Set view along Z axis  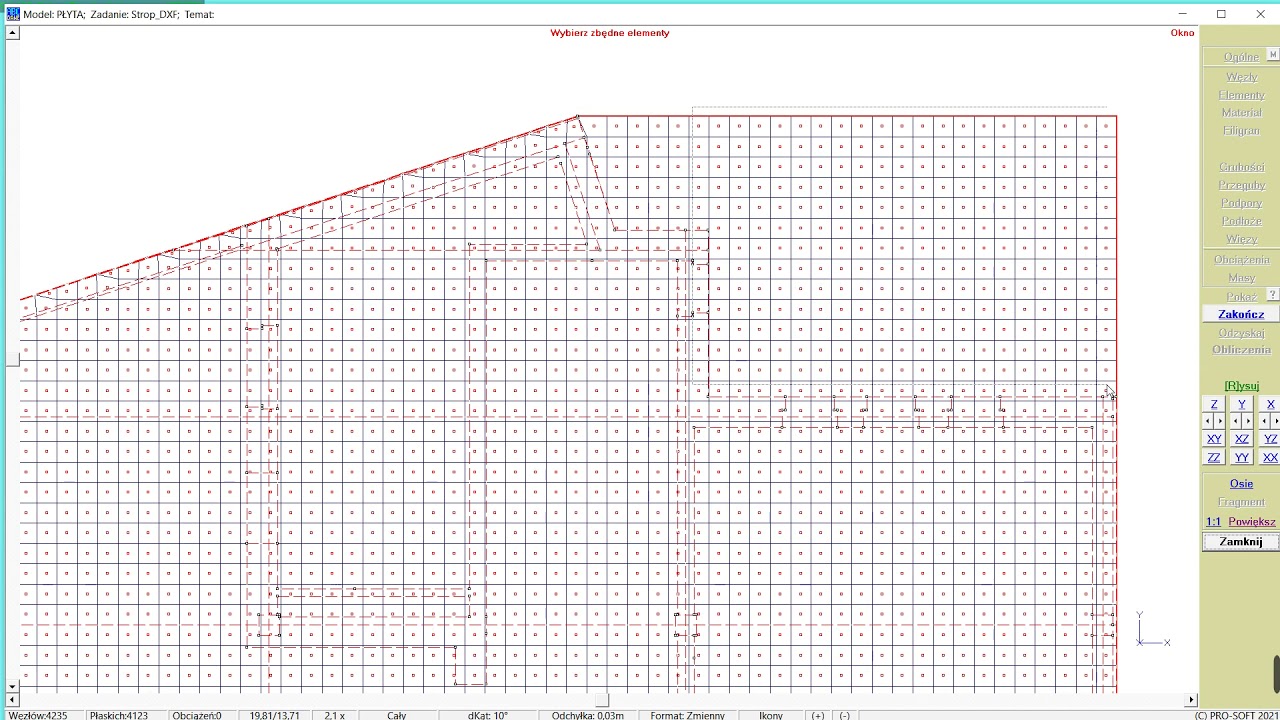coord(1214,405)
